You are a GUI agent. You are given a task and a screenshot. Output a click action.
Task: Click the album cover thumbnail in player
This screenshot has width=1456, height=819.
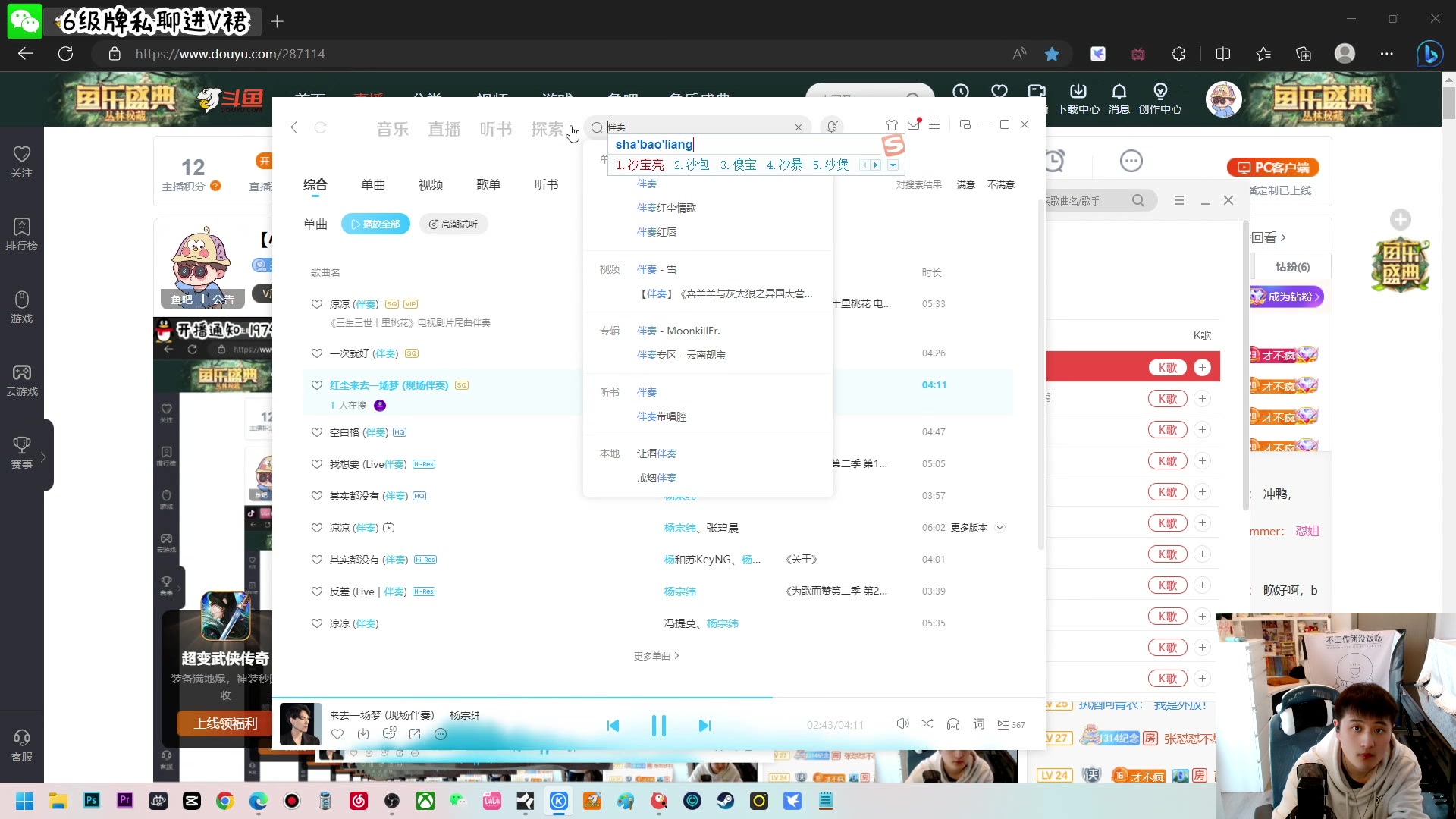click(300, 723)
